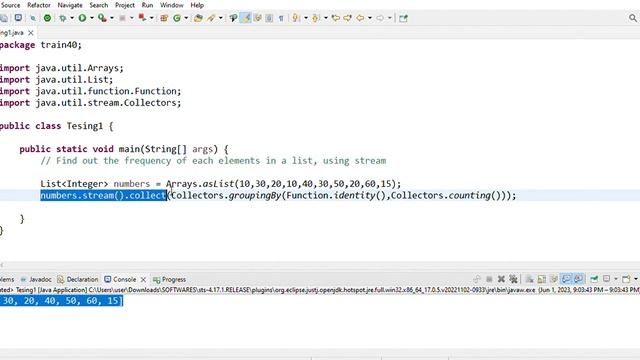The width and height of the screenshot is (640, 360).
Task: Expand the Next Annotation dropdown arrow
Action: (306, 18)
